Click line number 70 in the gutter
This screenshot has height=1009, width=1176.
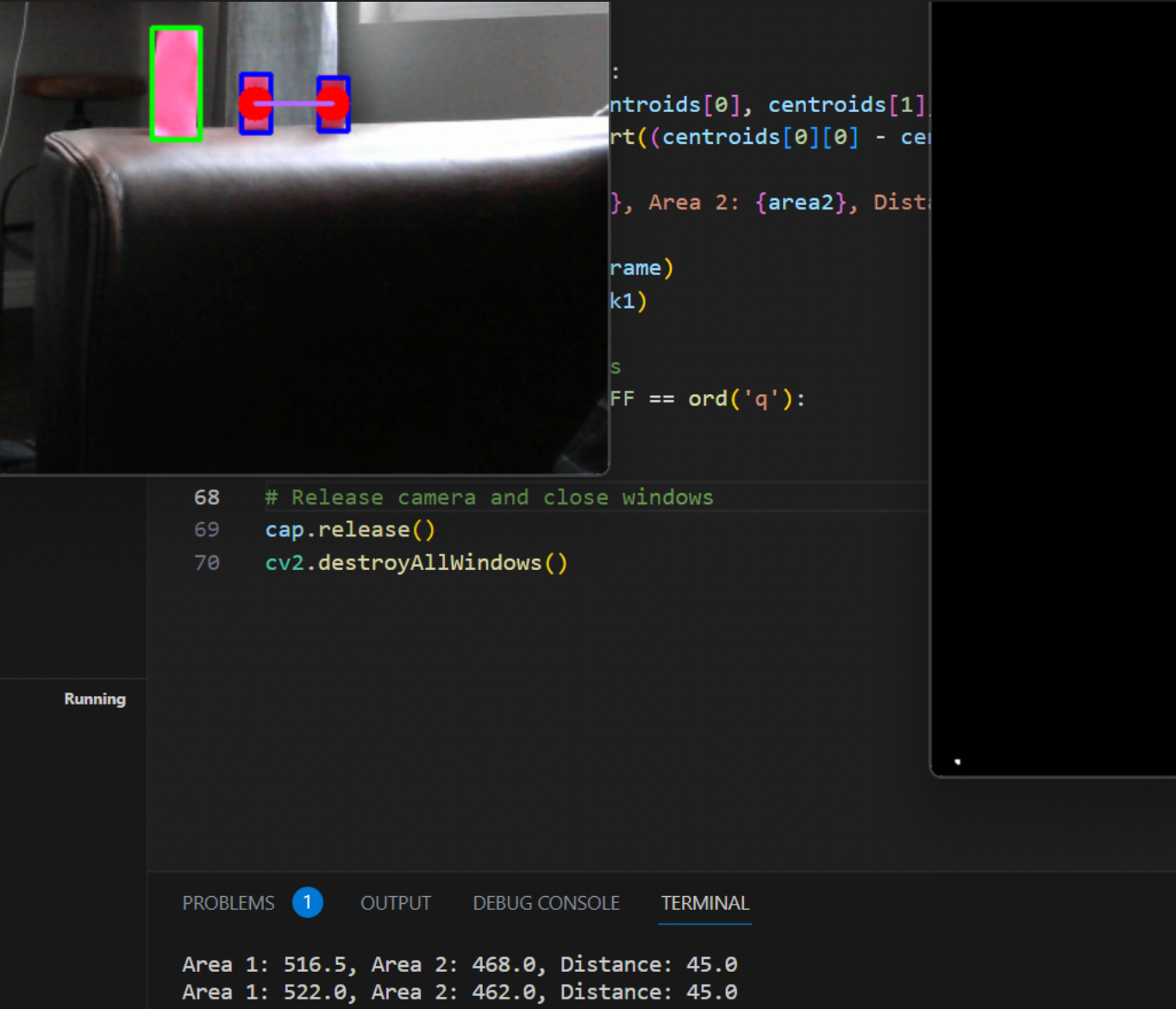click(207, 563)
